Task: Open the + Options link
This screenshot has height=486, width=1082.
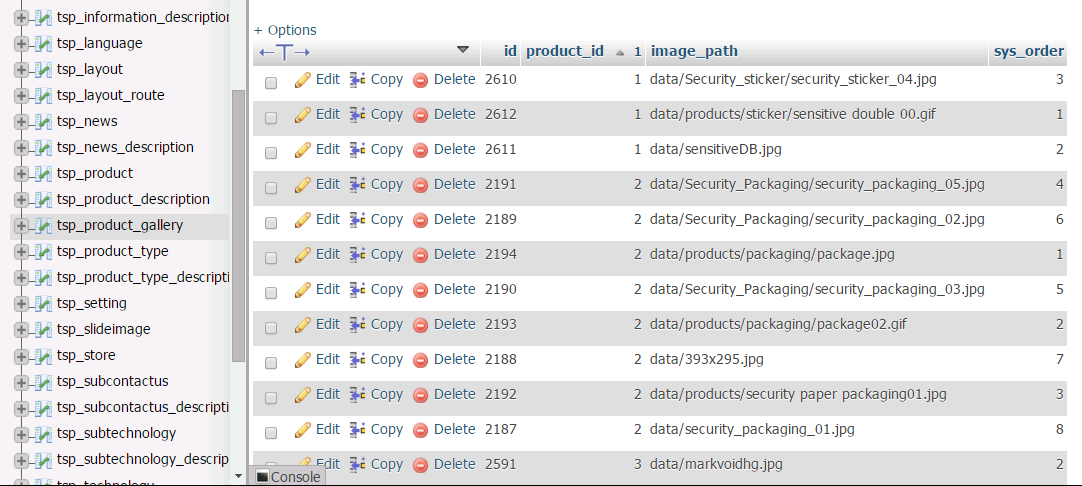Action: click(x=285, y=30)
